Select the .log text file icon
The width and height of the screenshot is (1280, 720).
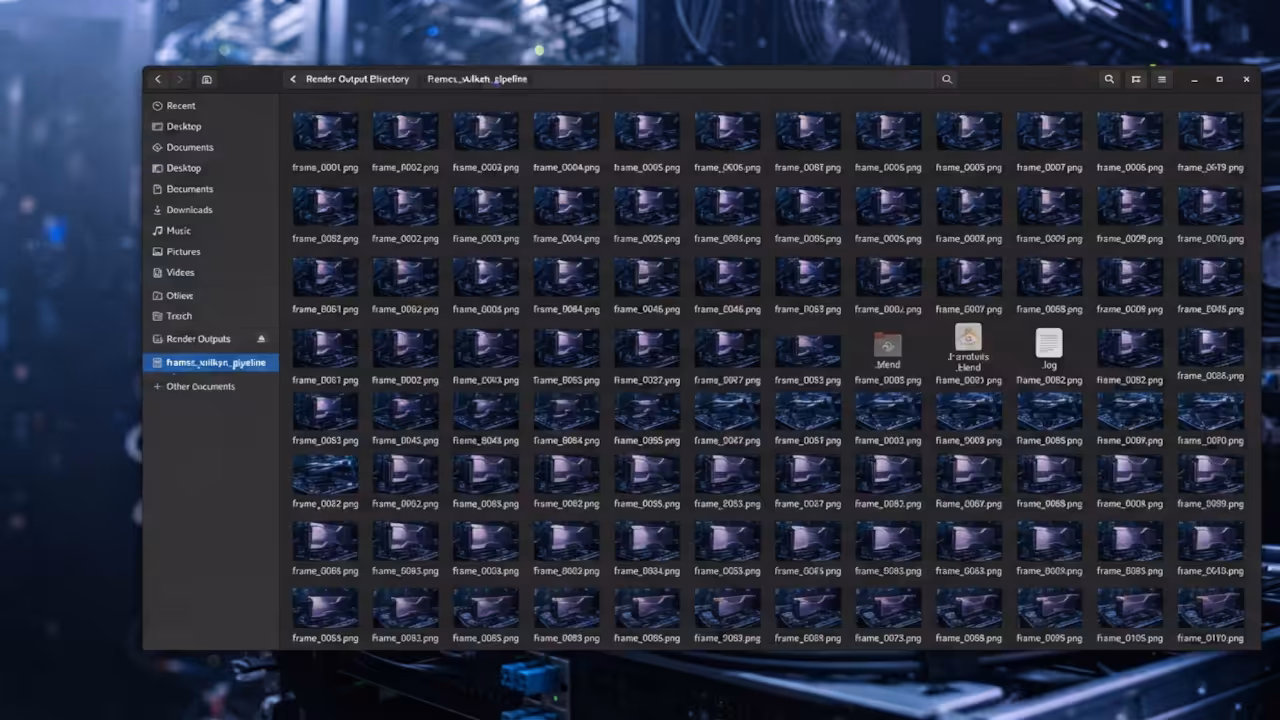(1049, 343)
